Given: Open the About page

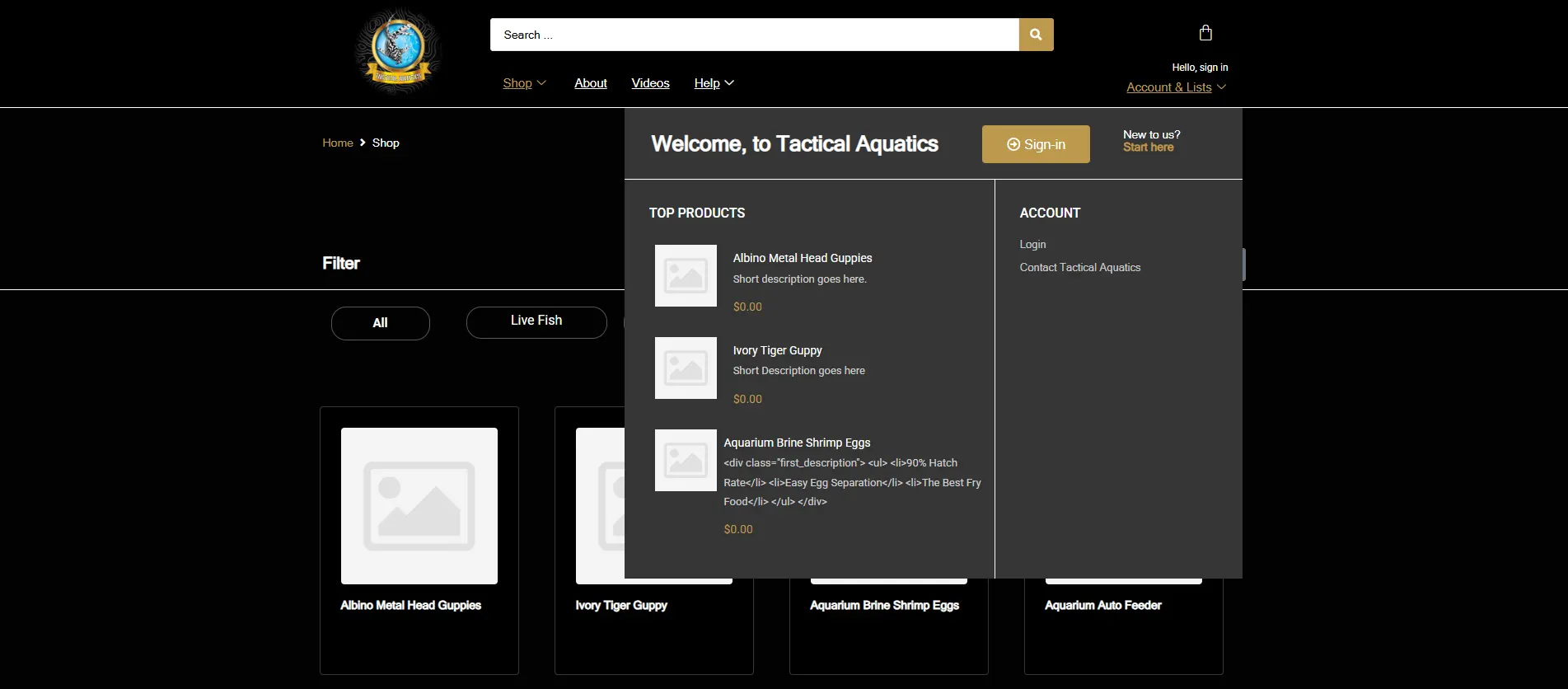Looking at the screenshot, I should (x=590, y=83).
